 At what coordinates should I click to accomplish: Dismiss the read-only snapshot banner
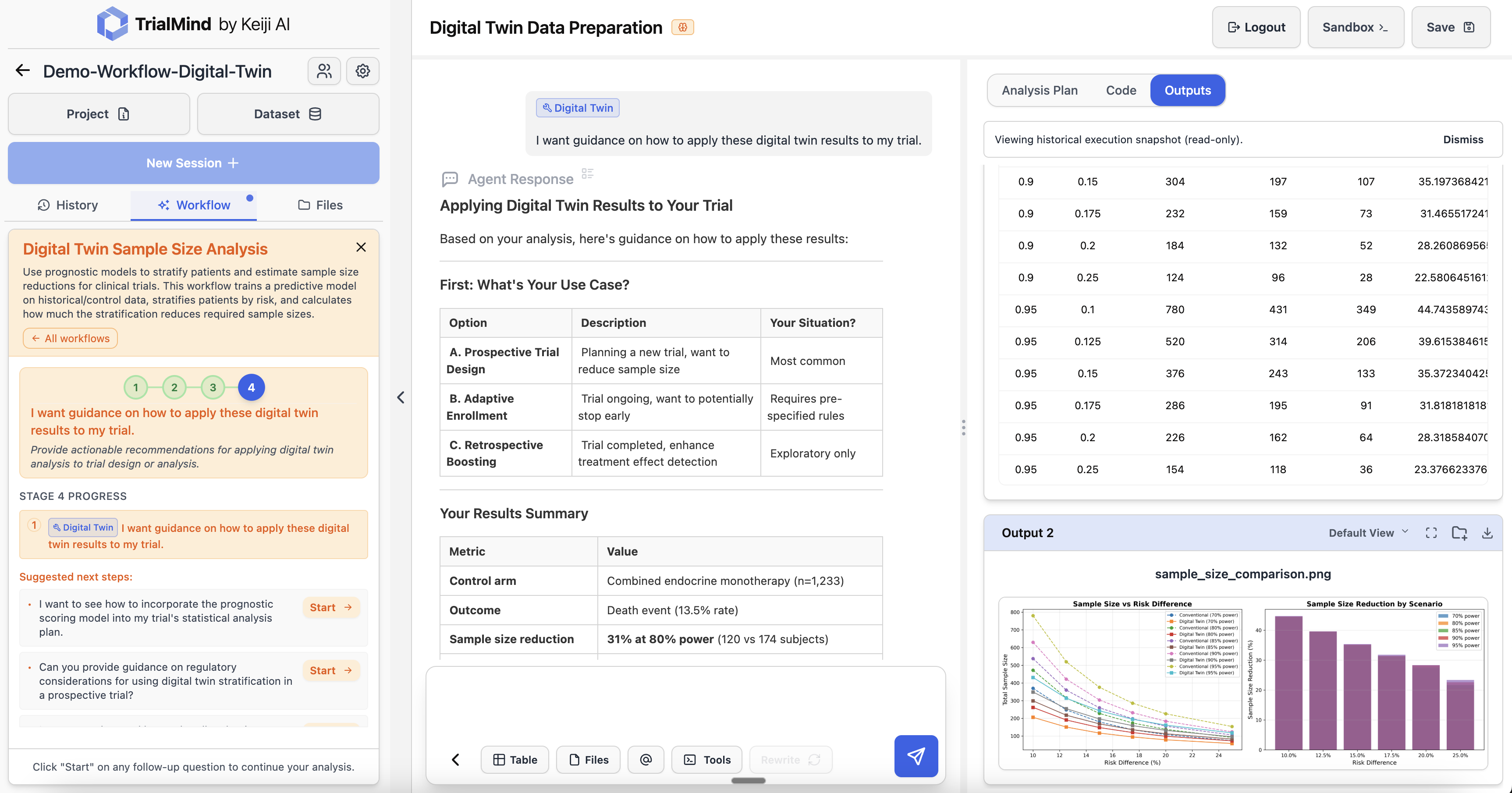1463,139
